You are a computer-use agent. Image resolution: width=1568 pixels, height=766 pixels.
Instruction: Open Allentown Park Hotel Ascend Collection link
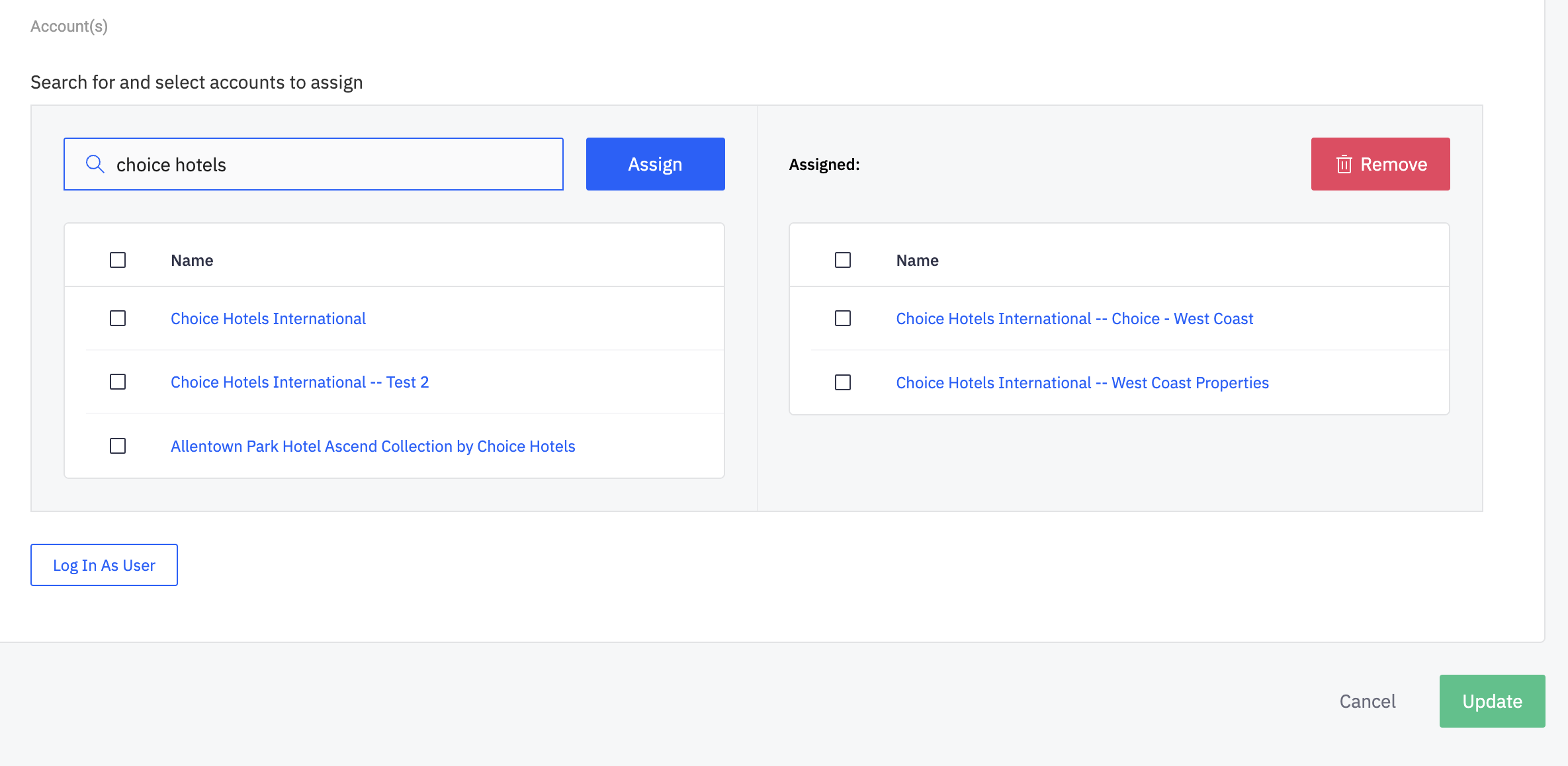coord(372,446)
